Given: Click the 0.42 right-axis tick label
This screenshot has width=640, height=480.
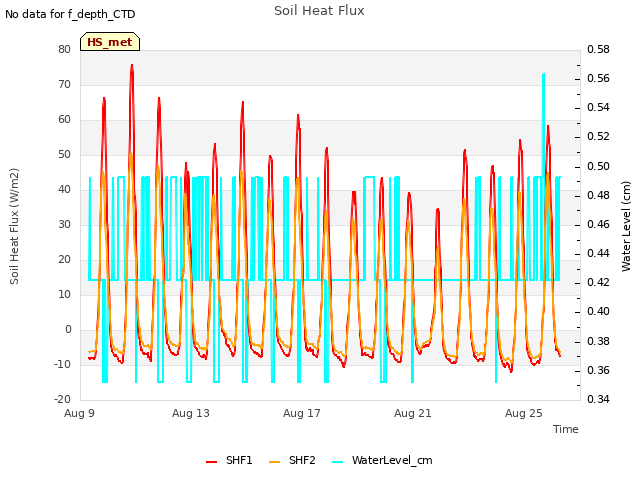Looking at the screenshot, I should 598,282.
